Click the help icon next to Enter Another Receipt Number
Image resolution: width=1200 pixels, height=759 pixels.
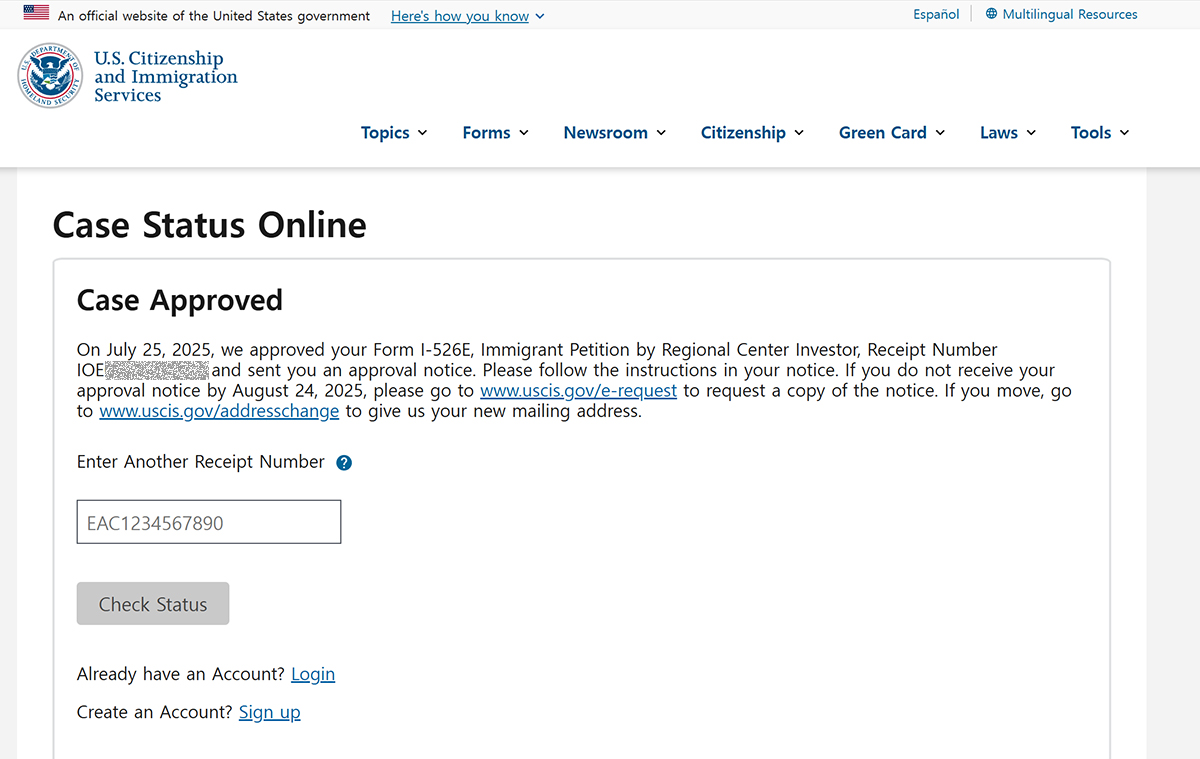pyautogui.click(x=344, y=463)
